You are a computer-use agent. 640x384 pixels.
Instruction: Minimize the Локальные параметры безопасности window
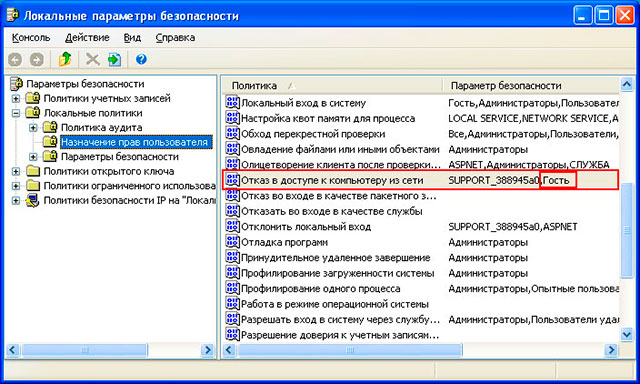pos(582,16)
